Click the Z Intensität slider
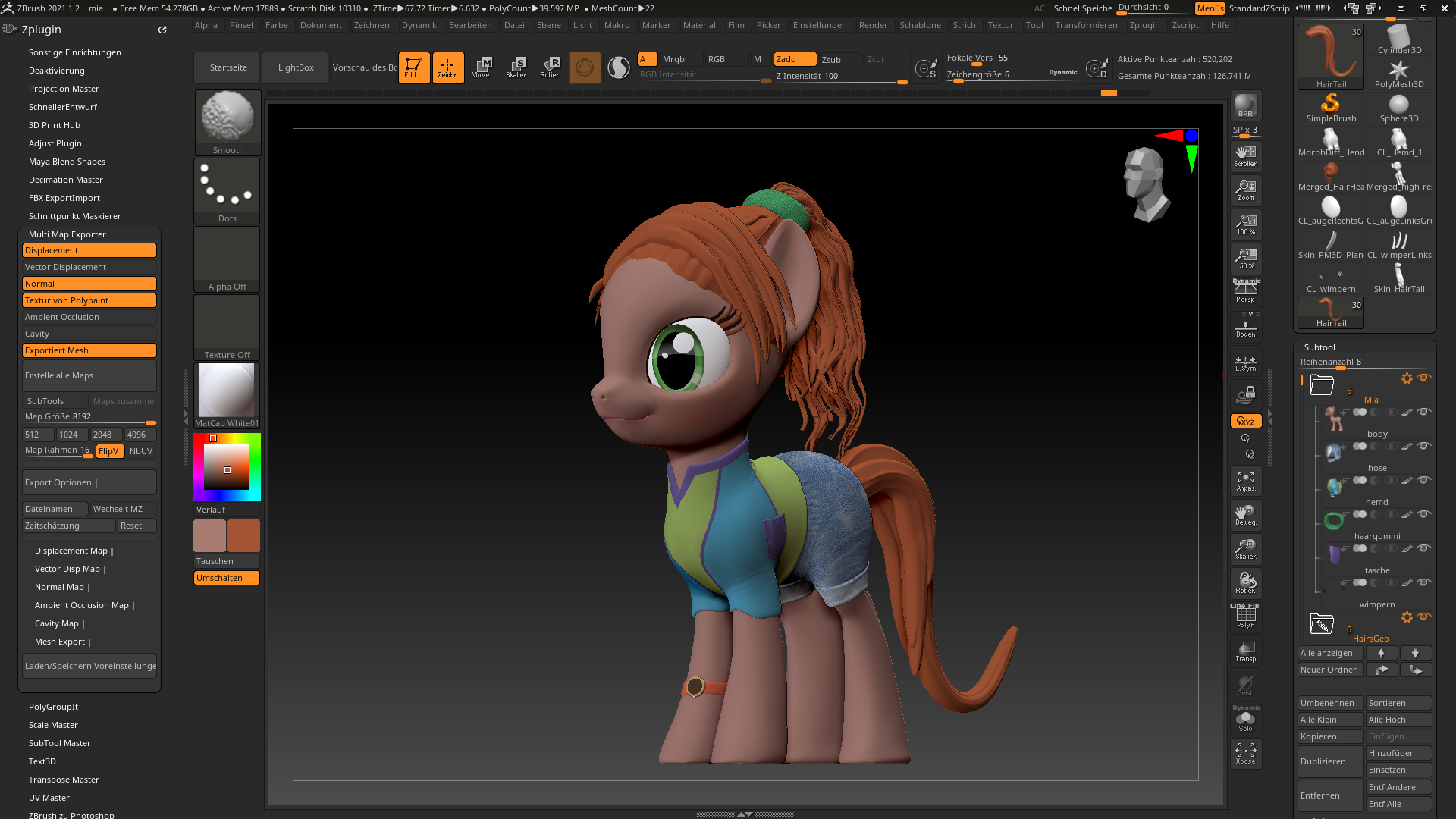This screenshot has height=819, width=1456. pos(840,76)
